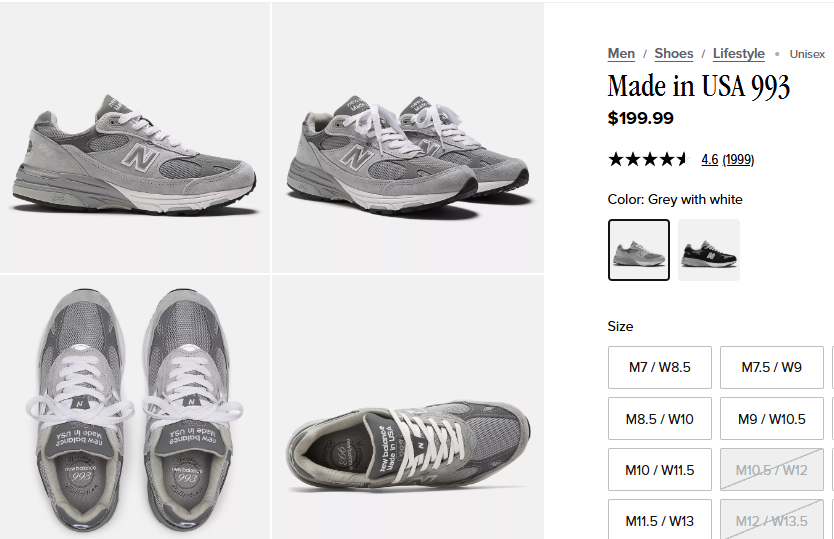This screenshot has height=539, width=834.
Task: Open the Men breadcrumb link
Action: point(621,54)
